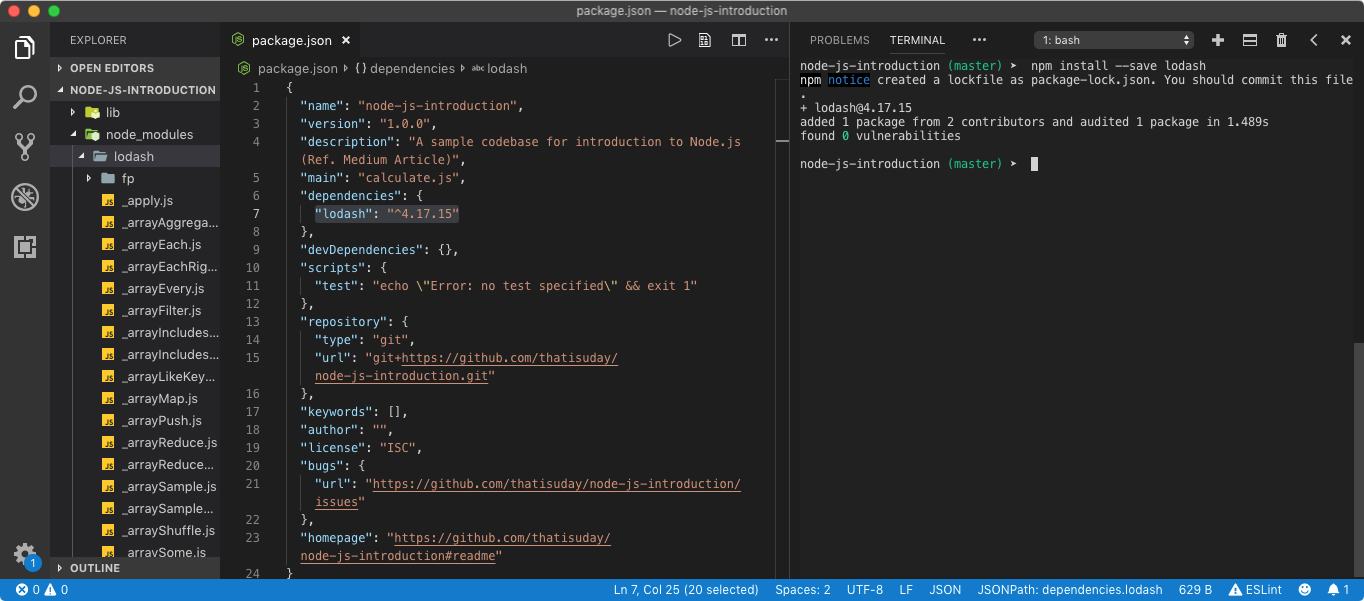Switch to the Problems tab
The width and height of the screenshot is (1364, 601).
[x=839, y=40]
